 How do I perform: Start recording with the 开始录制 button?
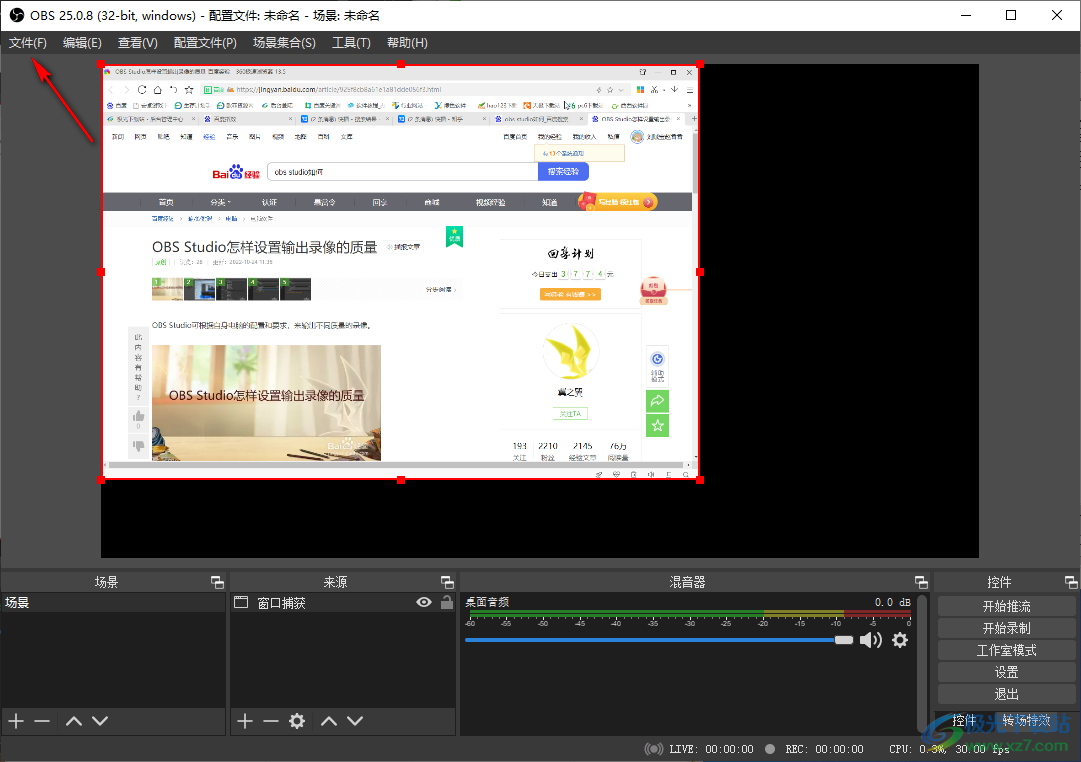pos(1007,628)
